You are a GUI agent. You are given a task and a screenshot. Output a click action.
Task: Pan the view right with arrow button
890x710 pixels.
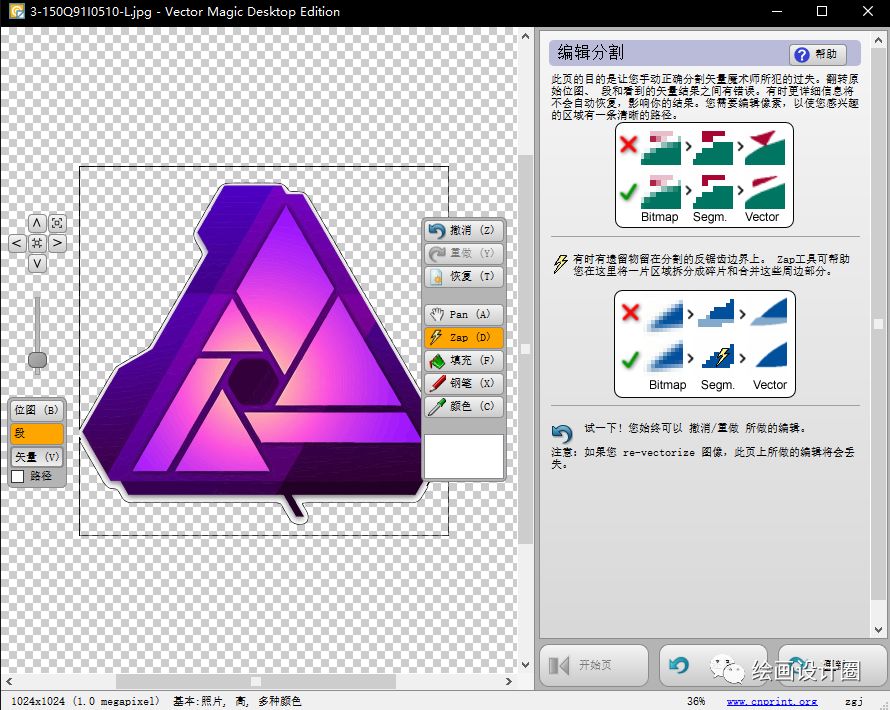pos(57,243)
